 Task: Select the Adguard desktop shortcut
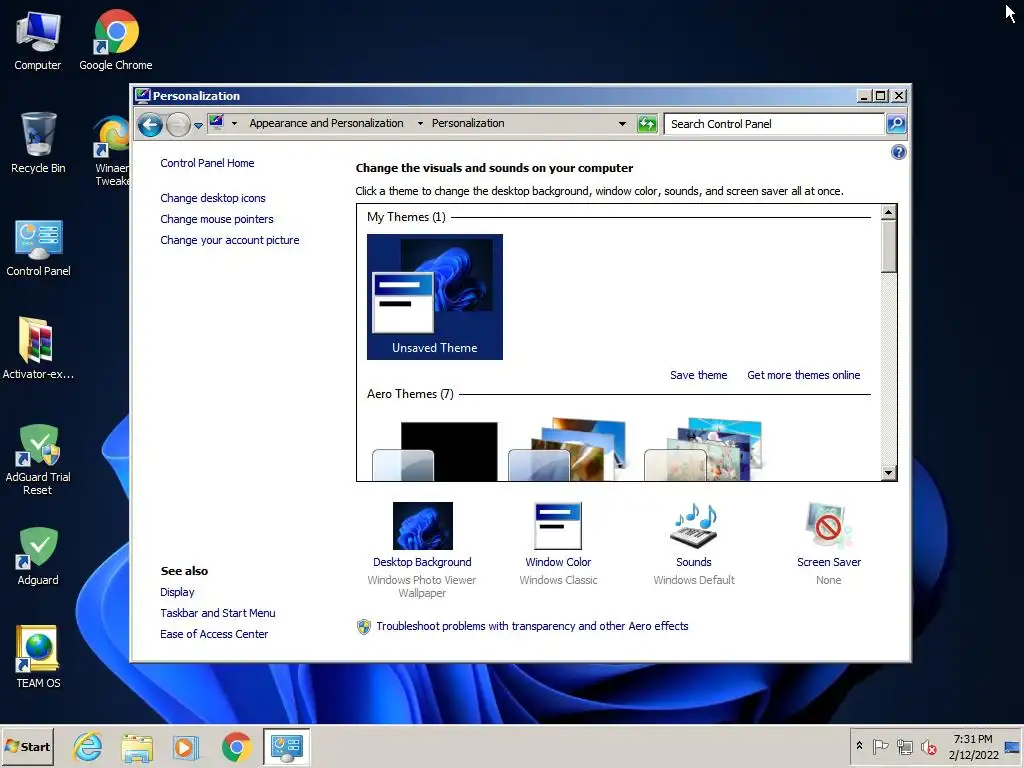(38, 556)
